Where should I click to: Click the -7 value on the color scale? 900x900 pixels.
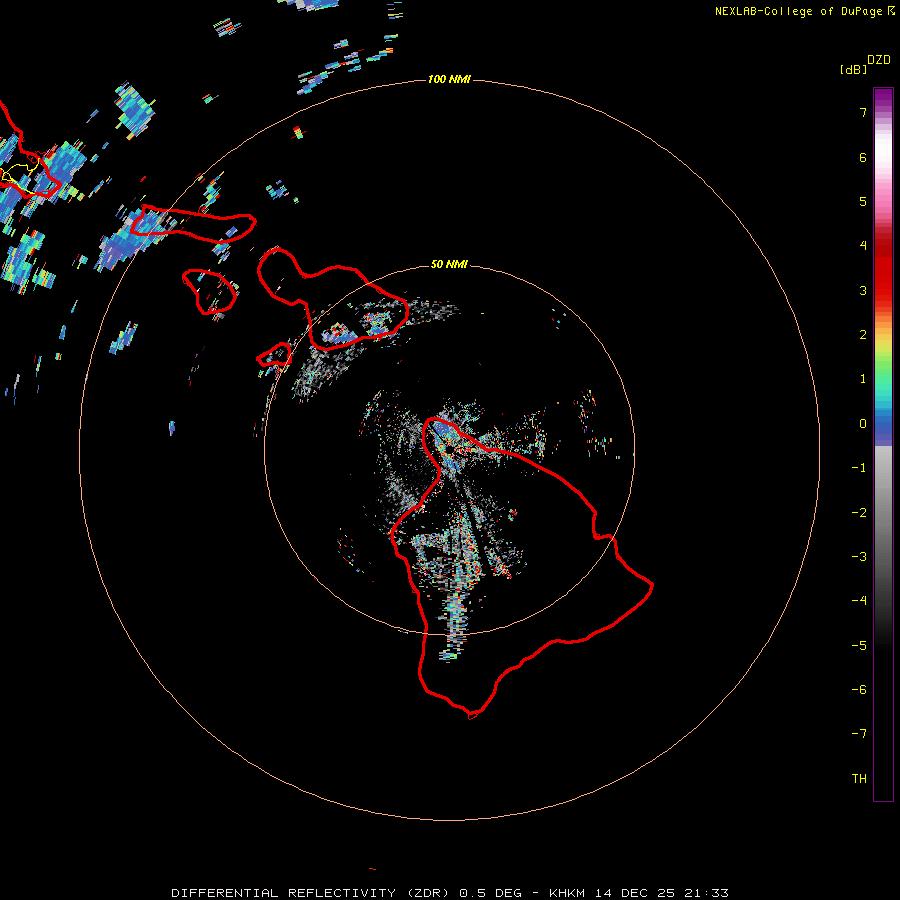859,734
